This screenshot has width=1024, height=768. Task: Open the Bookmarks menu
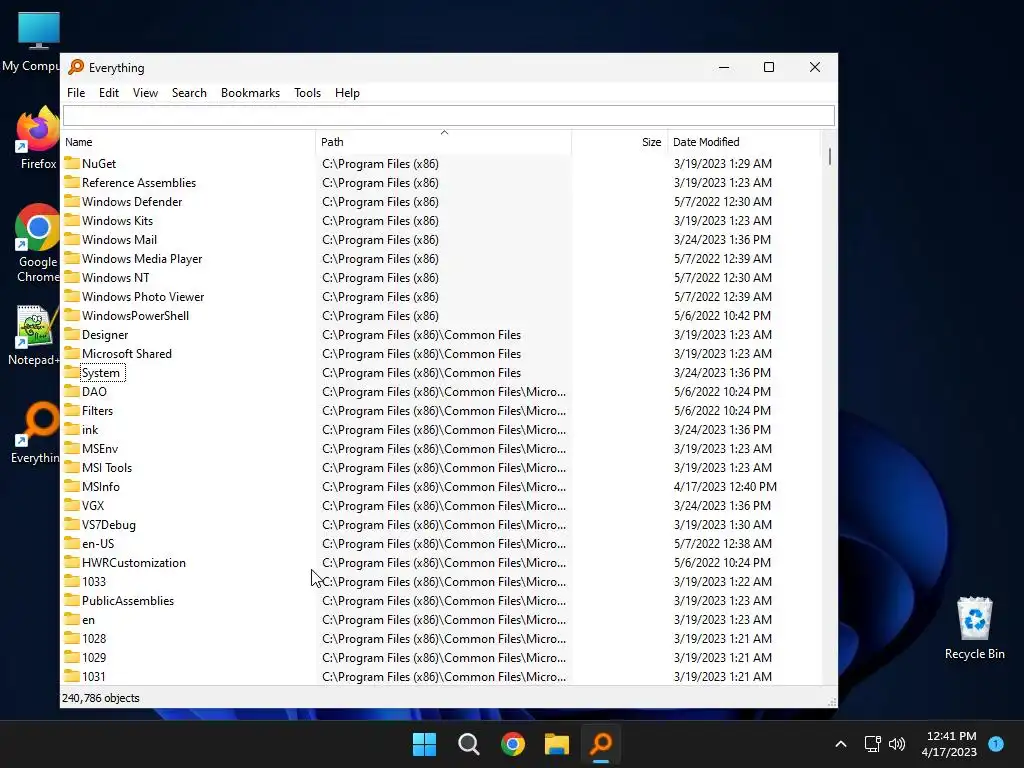pyautogui.click(x=250, y=93)
